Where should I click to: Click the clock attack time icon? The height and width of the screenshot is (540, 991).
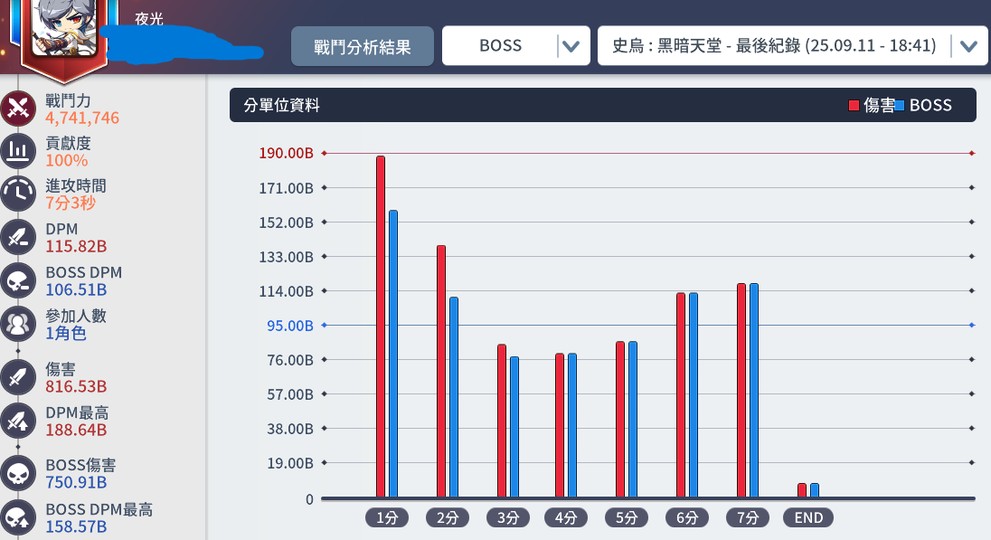(x=18, y=193)
